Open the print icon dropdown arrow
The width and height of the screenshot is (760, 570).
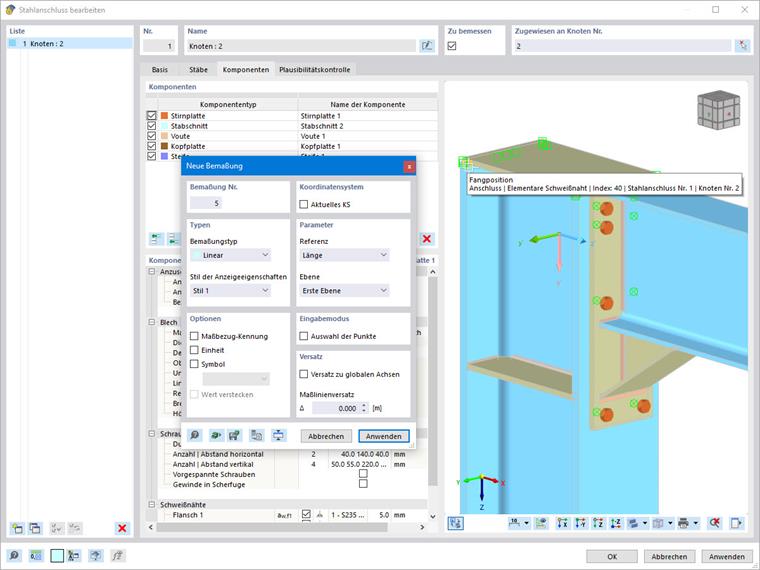coord(696,523)
